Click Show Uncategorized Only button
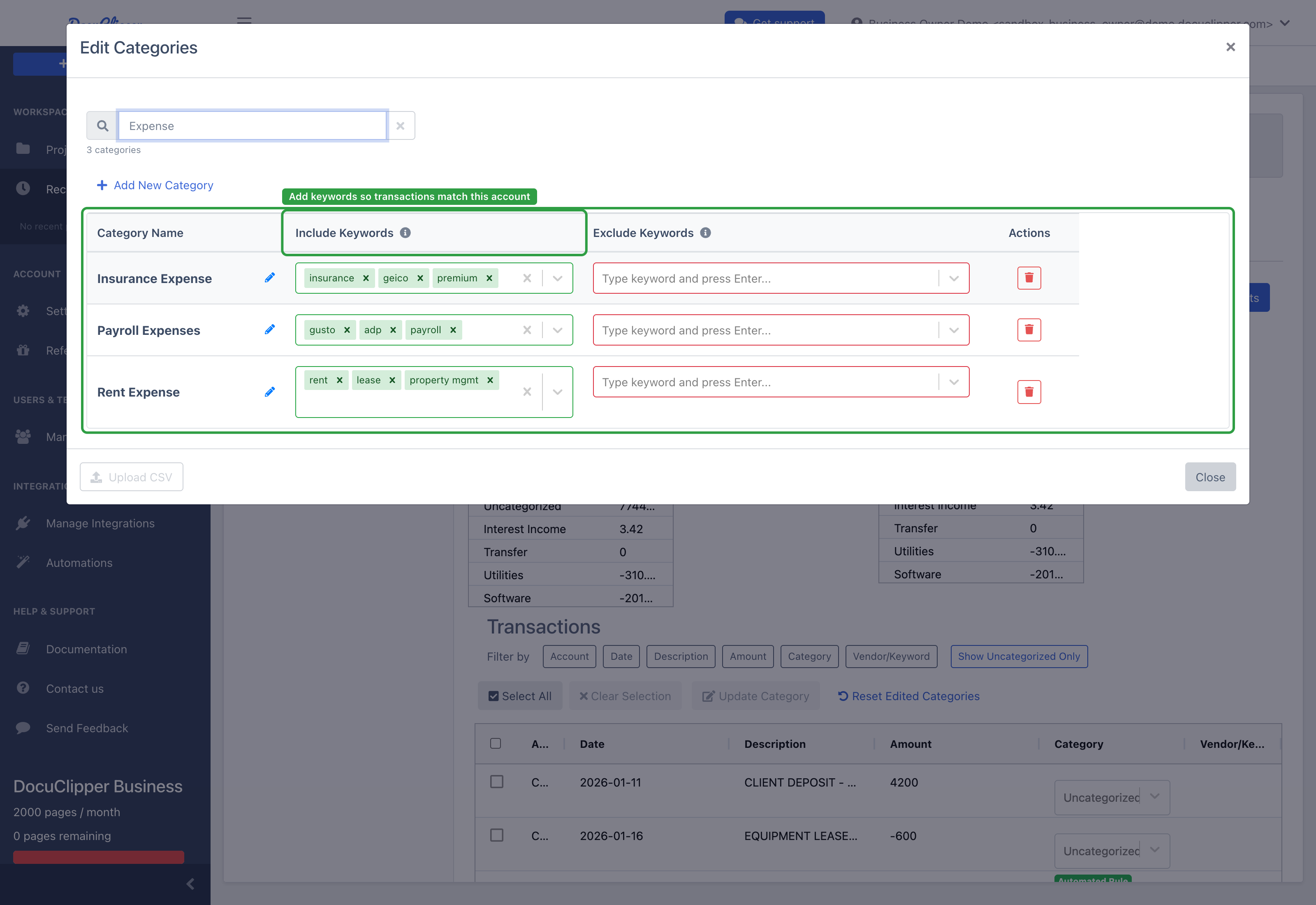The width and height of the screenshot is (1316, 905). point(1019,656)
